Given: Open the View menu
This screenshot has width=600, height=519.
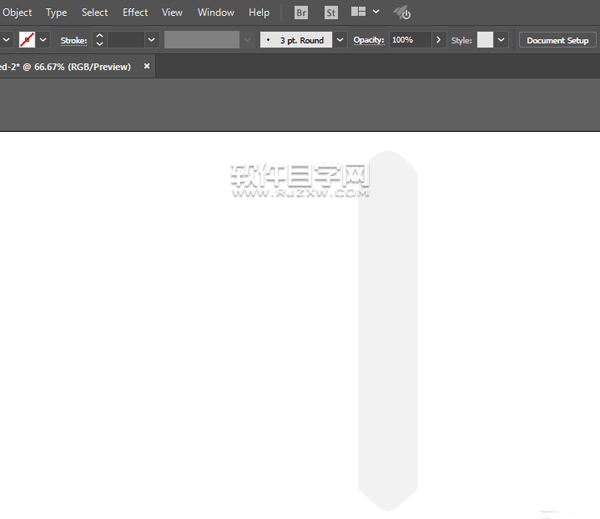Looking at the screenshot, I should click(172, 13).
